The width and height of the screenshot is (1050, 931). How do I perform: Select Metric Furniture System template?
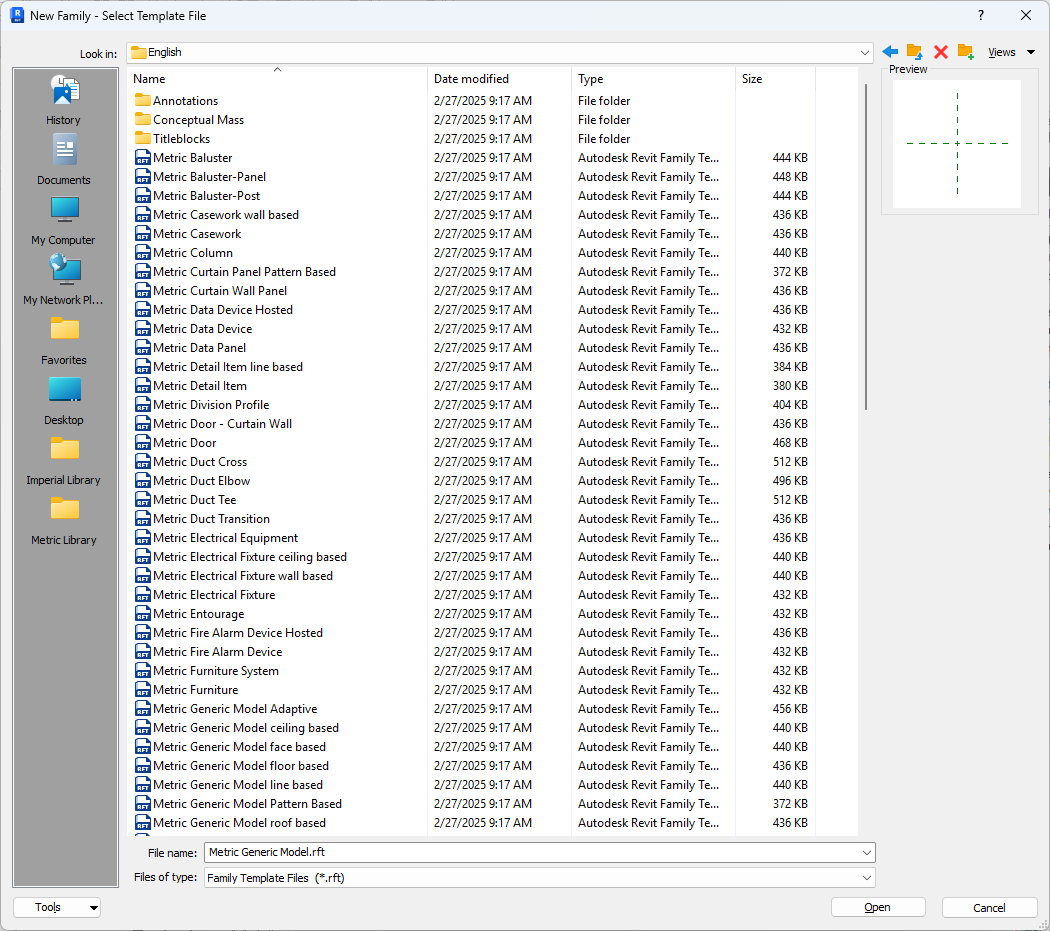pos(216,671)
